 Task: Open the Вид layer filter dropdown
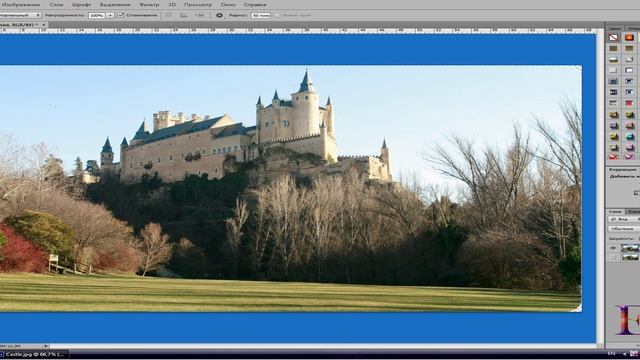coord(624,219)
